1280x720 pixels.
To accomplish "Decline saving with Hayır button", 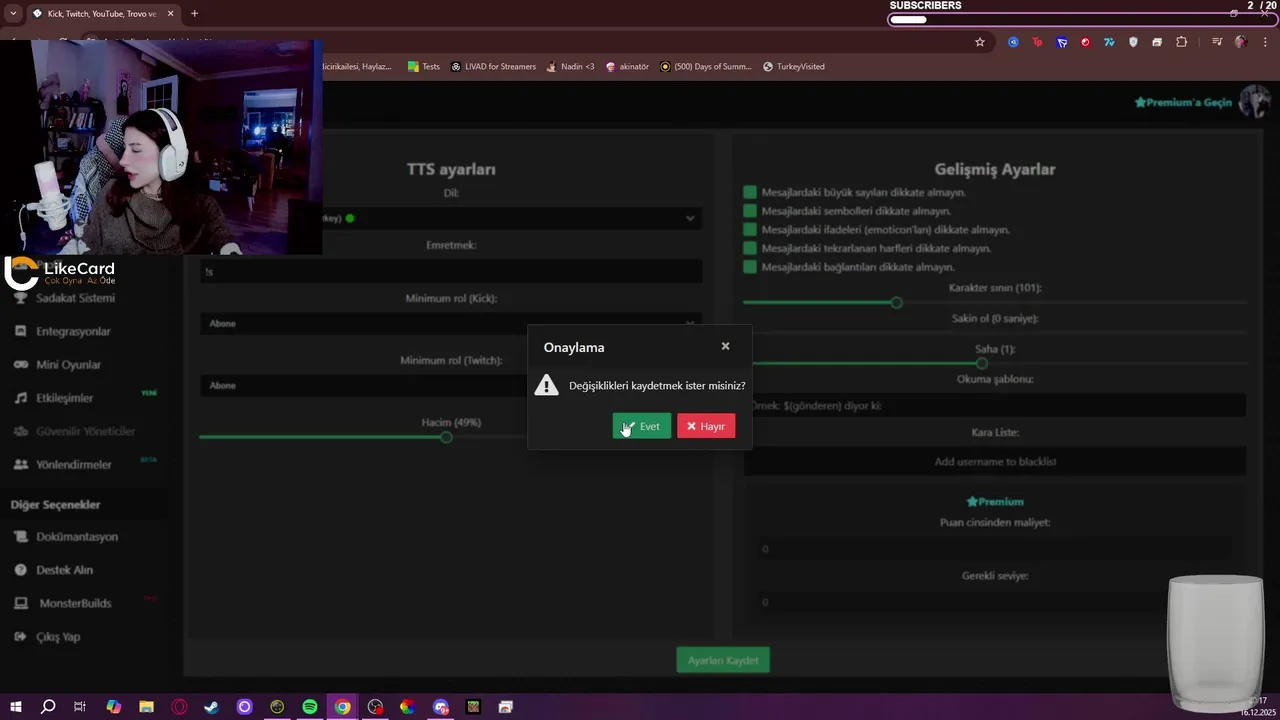I will tap(705, 427).
